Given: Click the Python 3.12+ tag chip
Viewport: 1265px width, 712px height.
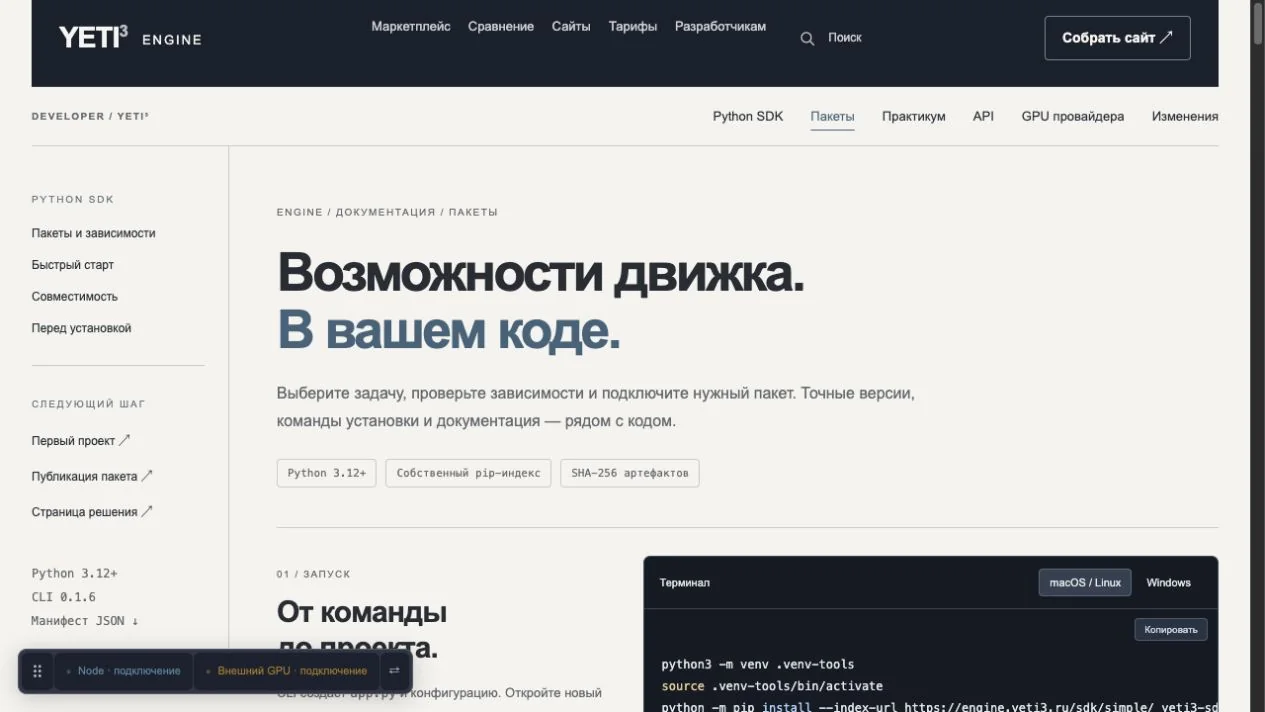Looking at the screenshot, I should 326,473.
